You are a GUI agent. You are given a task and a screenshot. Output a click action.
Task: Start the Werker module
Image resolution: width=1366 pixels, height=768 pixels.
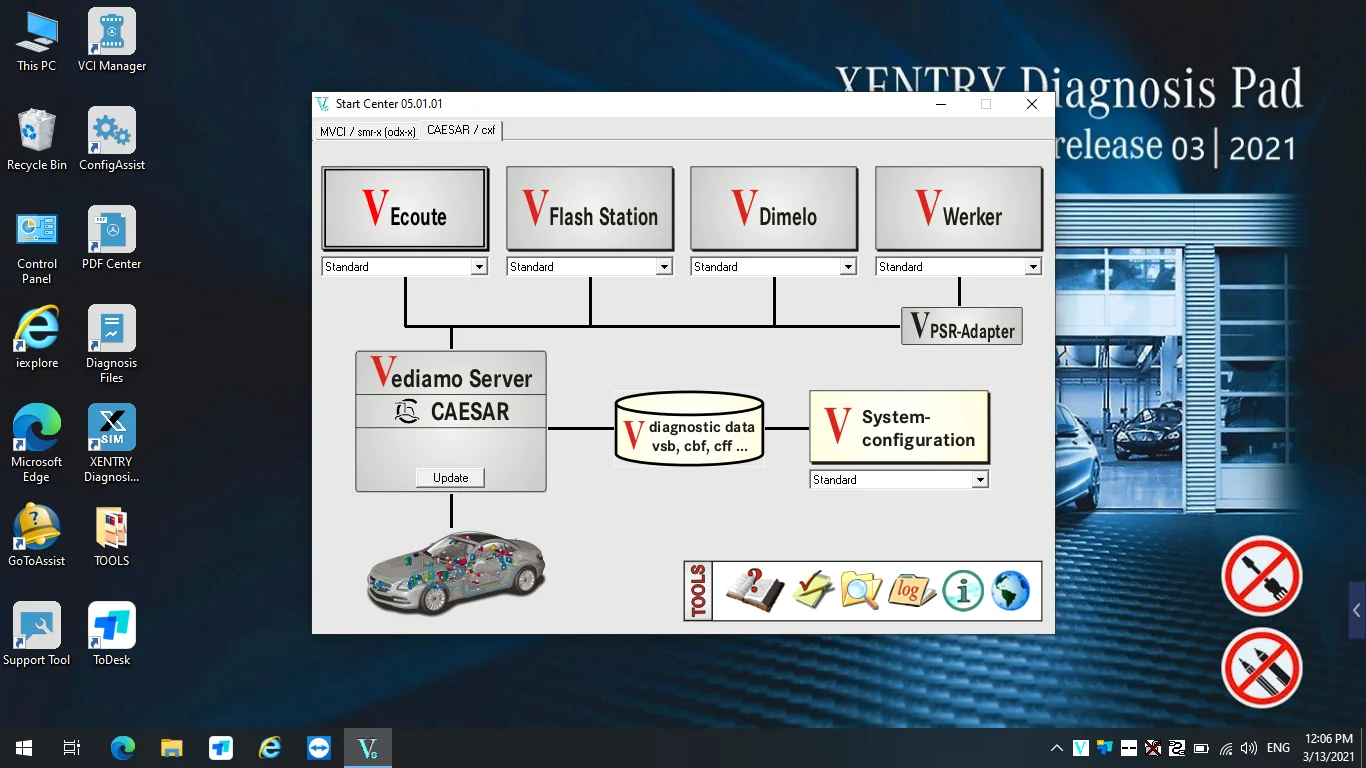(x=959, y=208)
